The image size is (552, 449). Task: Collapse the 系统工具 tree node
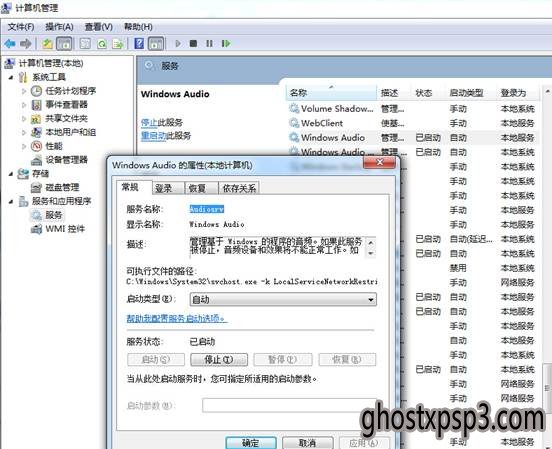pos(11,77)
